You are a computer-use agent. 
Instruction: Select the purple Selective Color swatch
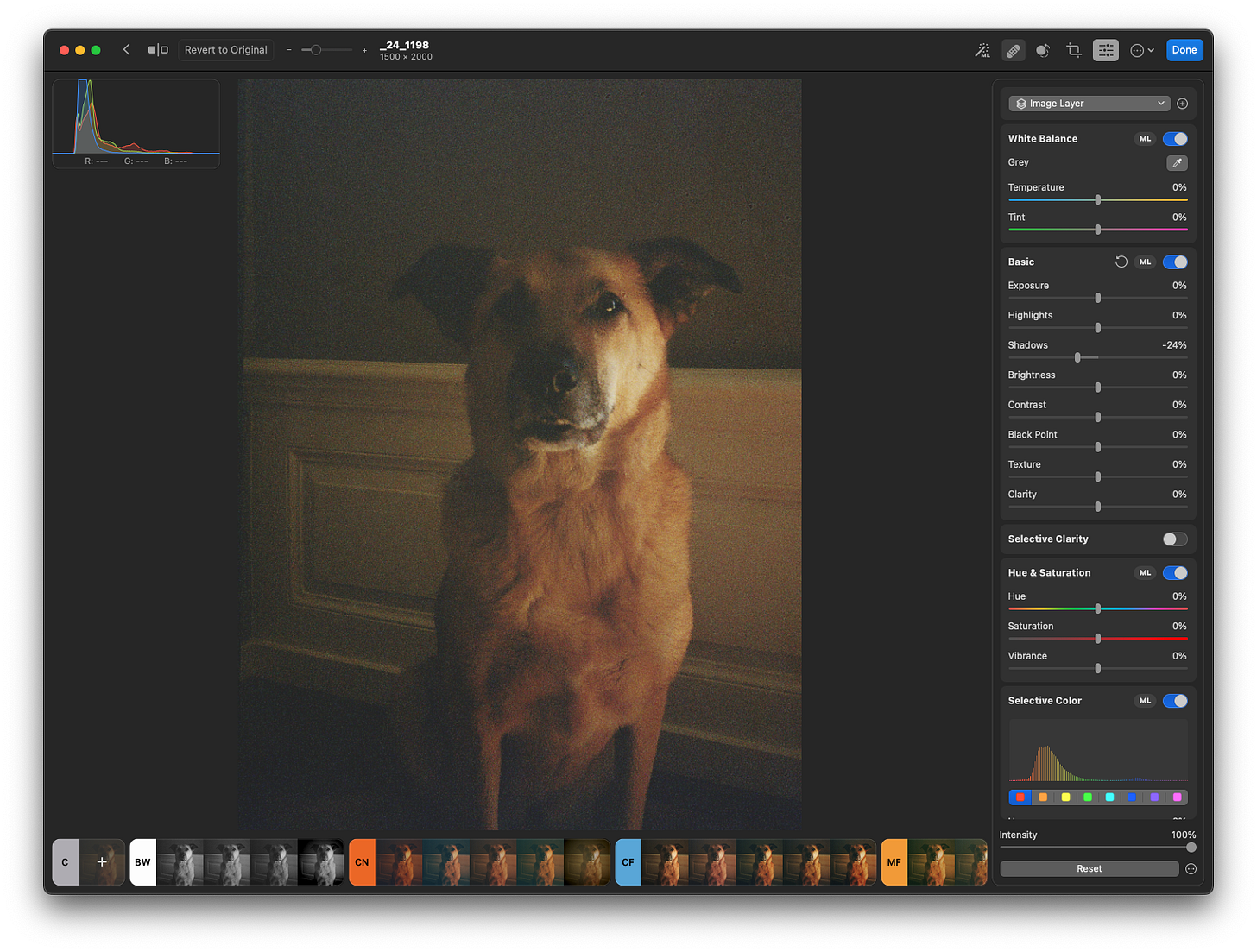pyautogui.click(x=1154, y=798)
